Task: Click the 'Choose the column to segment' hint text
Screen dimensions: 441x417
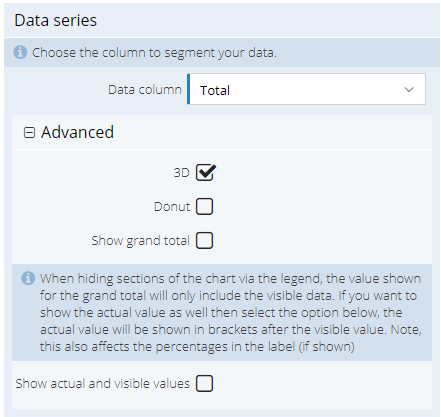Action: (154, 53)
